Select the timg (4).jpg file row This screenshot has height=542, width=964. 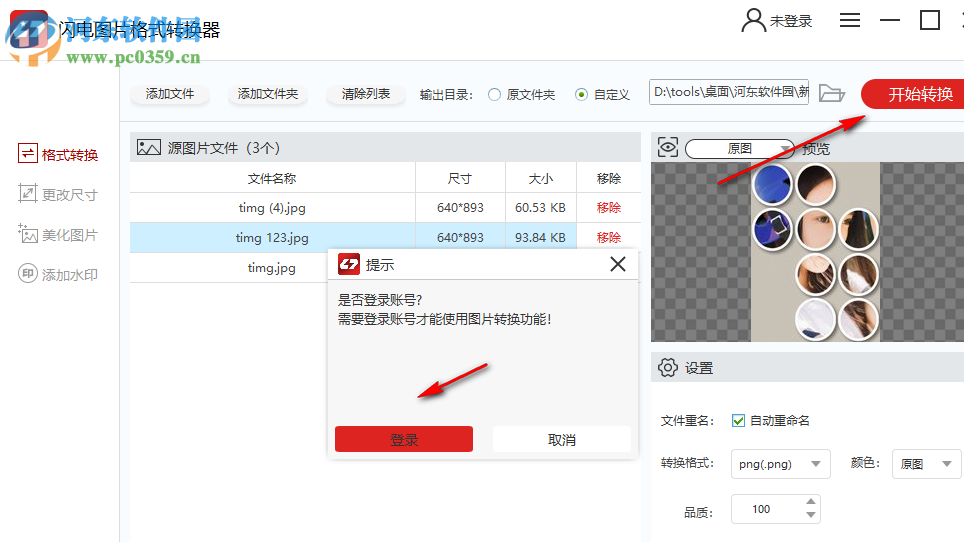[385, 208]
